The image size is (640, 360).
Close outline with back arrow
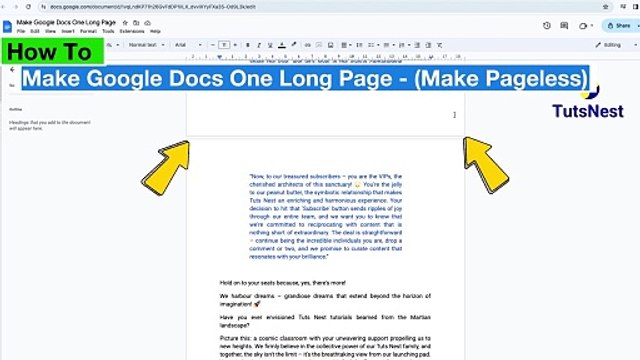click(12, 70)
